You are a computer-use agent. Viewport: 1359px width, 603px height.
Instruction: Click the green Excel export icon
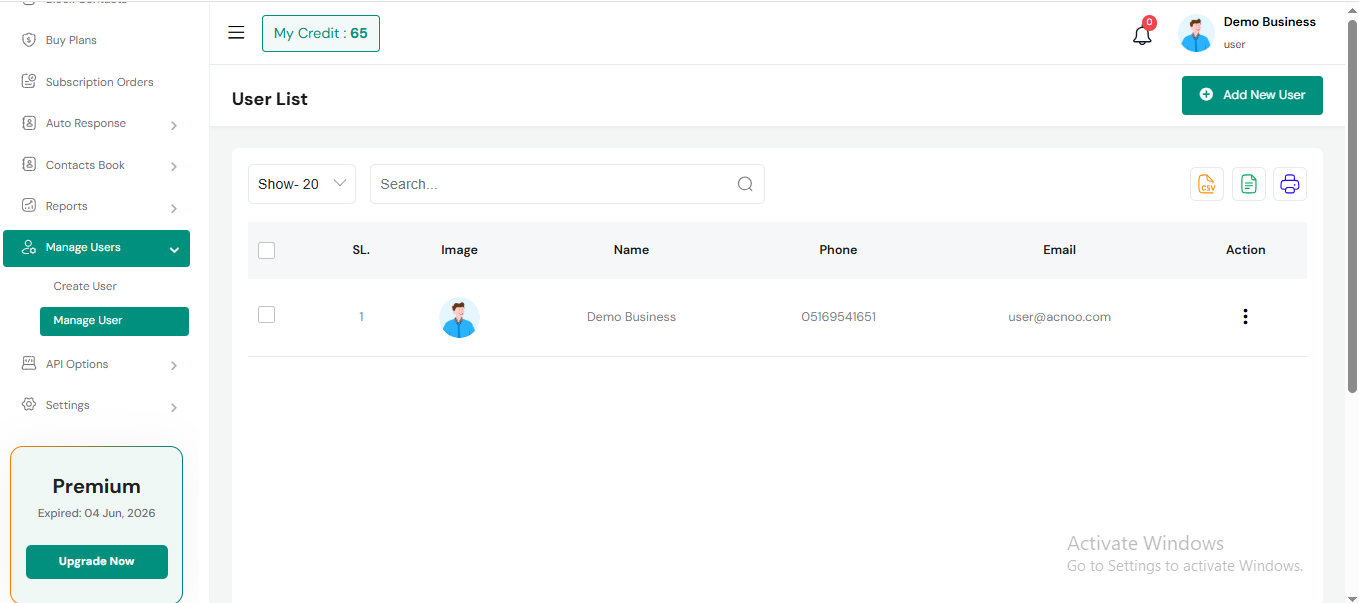(1248, 184)
